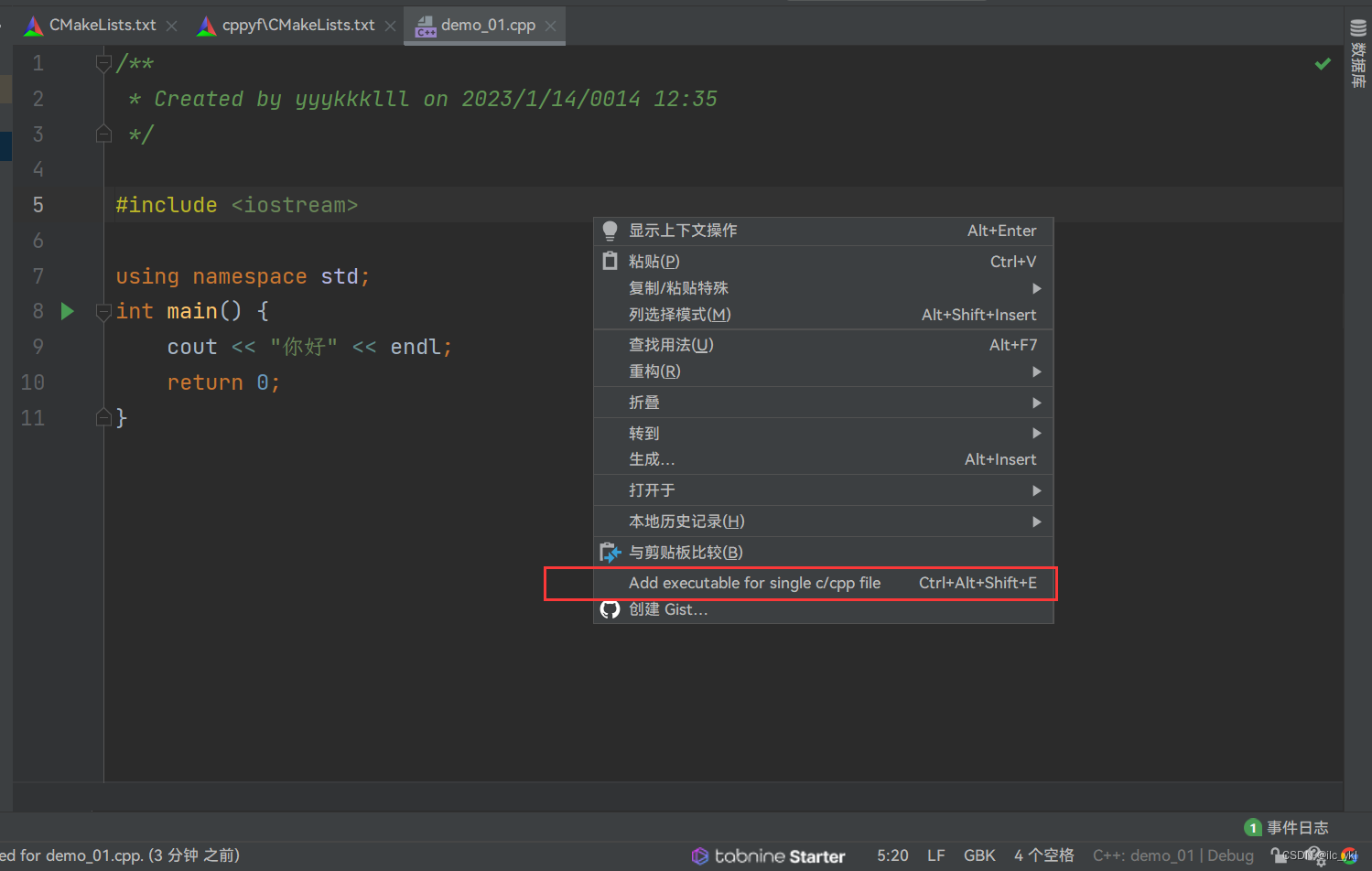Expand the 复制/粘贴特殊 submenu
Image resolution: width=1372 pixels, height=871 pixels.
click(1036, 288)
